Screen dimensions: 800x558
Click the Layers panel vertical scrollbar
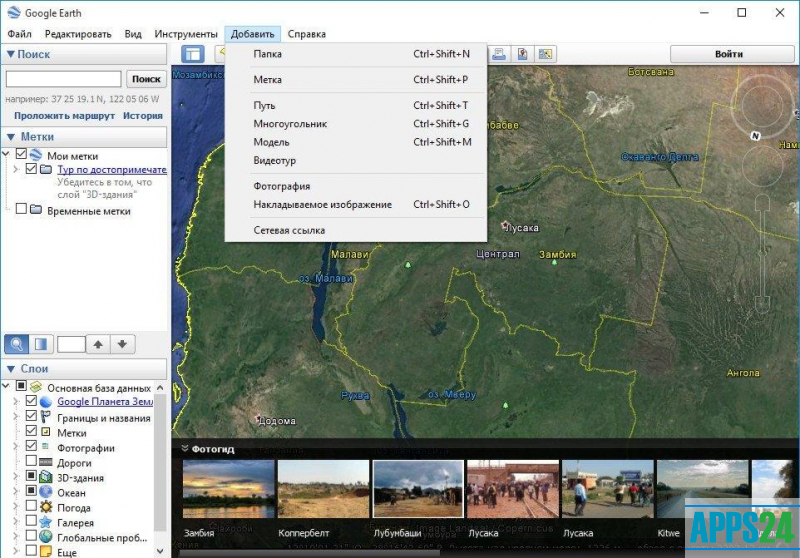(x=160, y=462)
